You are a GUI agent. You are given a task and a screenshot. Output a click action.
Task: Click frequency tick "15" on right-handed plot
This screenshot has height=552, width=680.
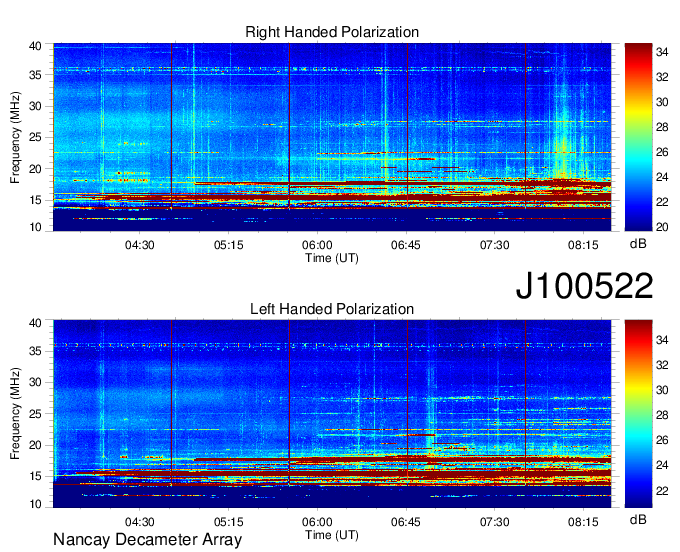(35, 200)
